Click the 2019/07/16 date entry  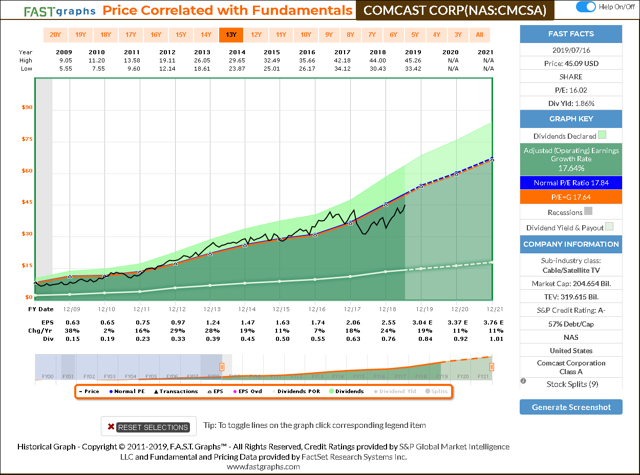[x=571, y=50]
